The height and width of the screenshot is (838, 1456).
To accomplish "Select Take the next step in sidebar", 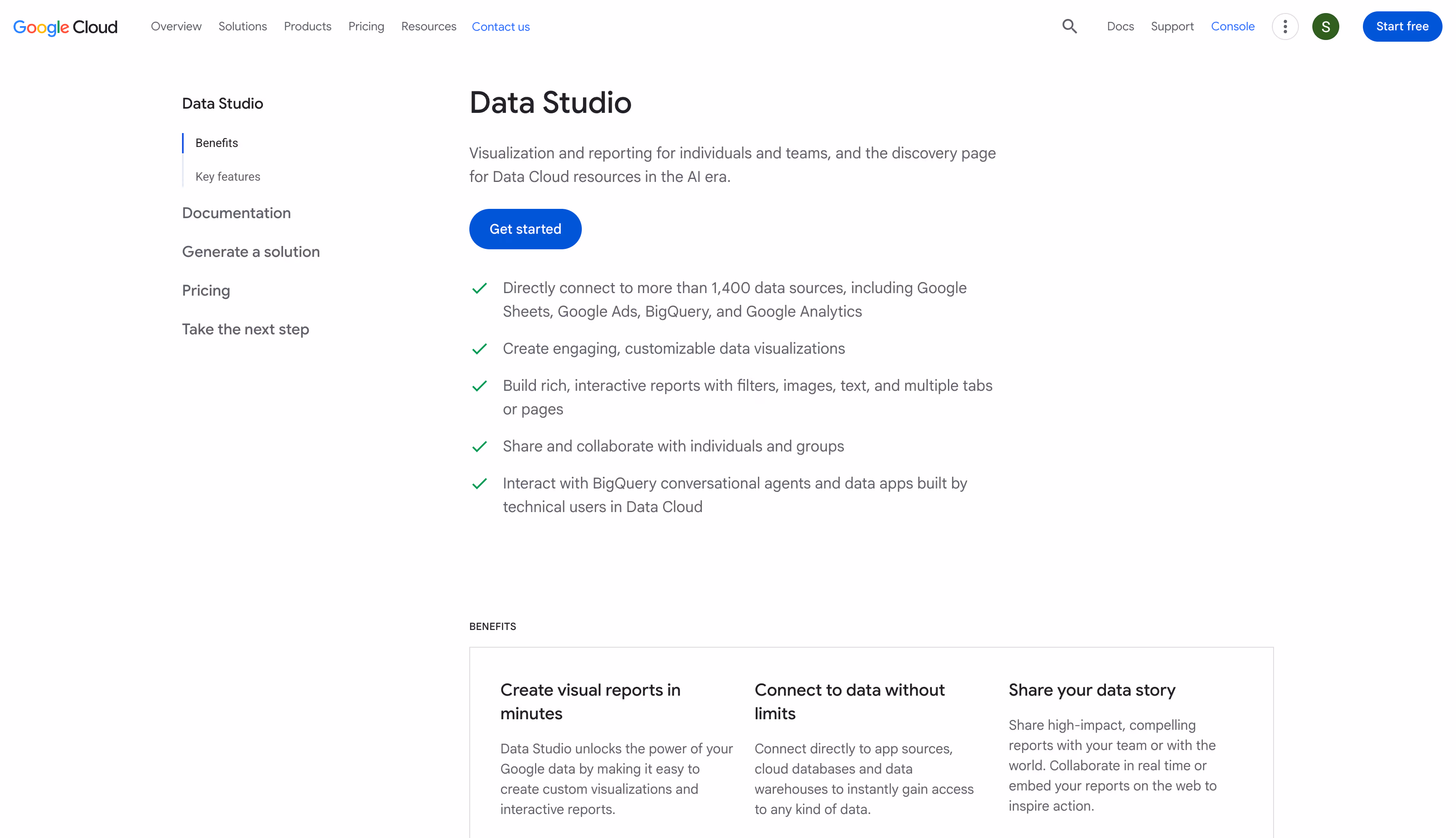I will pos(245,329).
